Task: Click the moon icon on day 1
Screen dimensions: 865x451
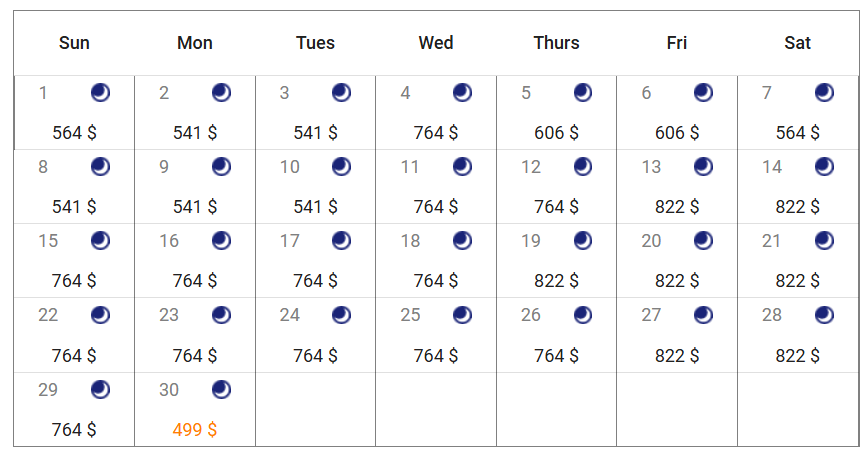Action: [x=100, y=93]
